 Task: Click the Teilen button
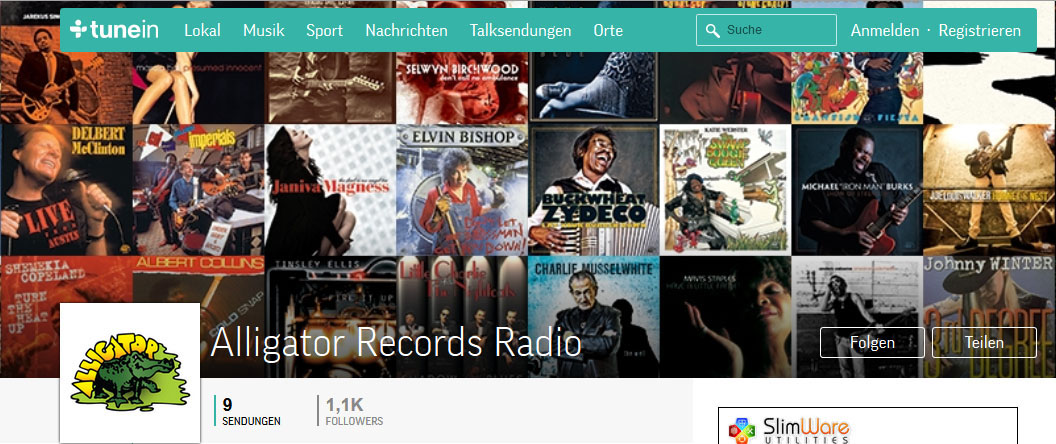point(984,342)
